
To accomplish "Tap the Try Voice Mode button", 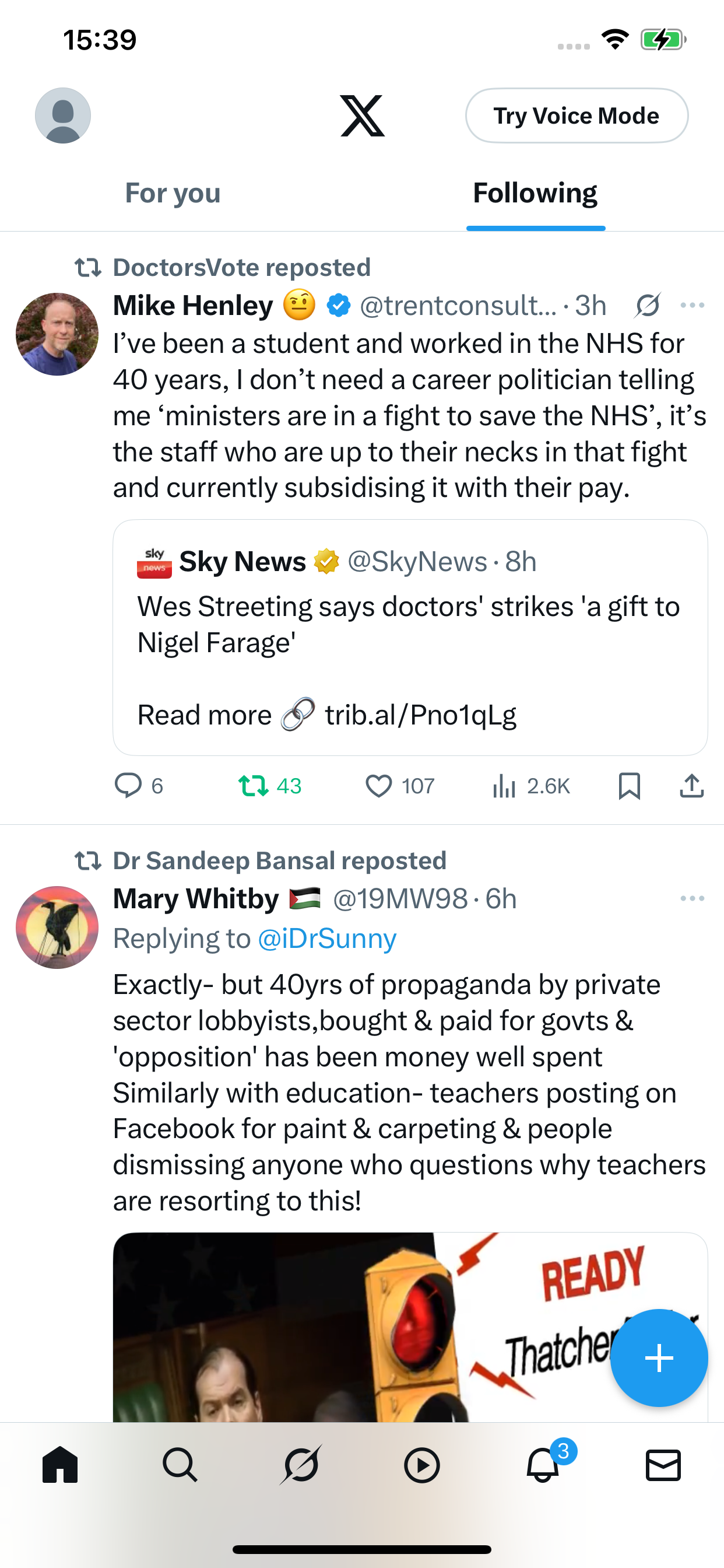I will pyautogui.click(x=577, y=116).
